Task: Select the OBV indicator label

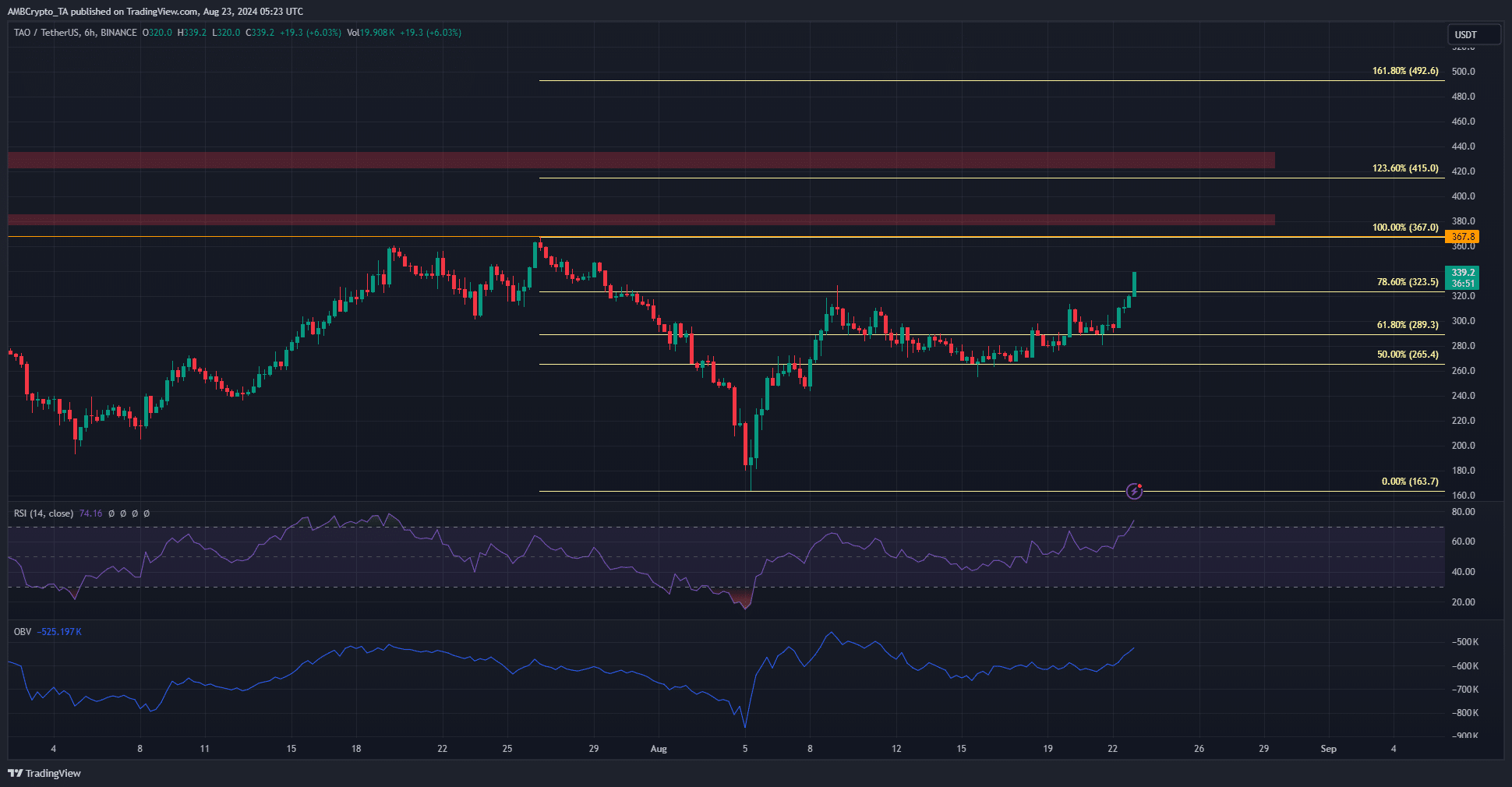Action: click(23, 632)
